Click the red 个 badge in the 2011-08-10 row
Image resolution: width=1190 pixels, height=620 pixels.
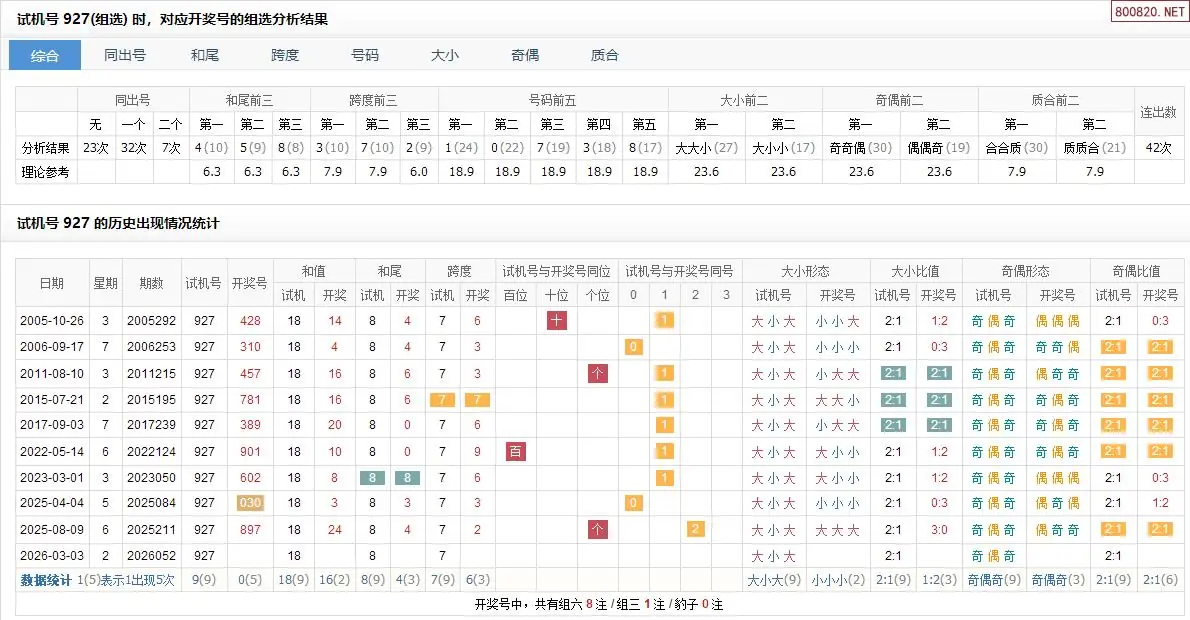pyautogui.click(x=598, y=373)
